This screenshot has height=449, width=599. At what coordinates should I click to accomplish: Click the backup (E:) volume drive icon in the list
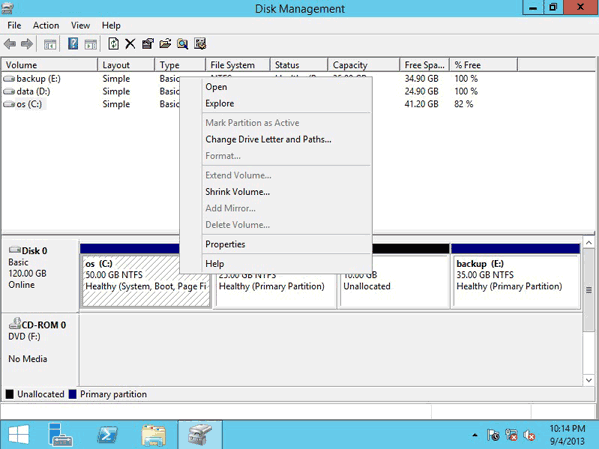9,79
